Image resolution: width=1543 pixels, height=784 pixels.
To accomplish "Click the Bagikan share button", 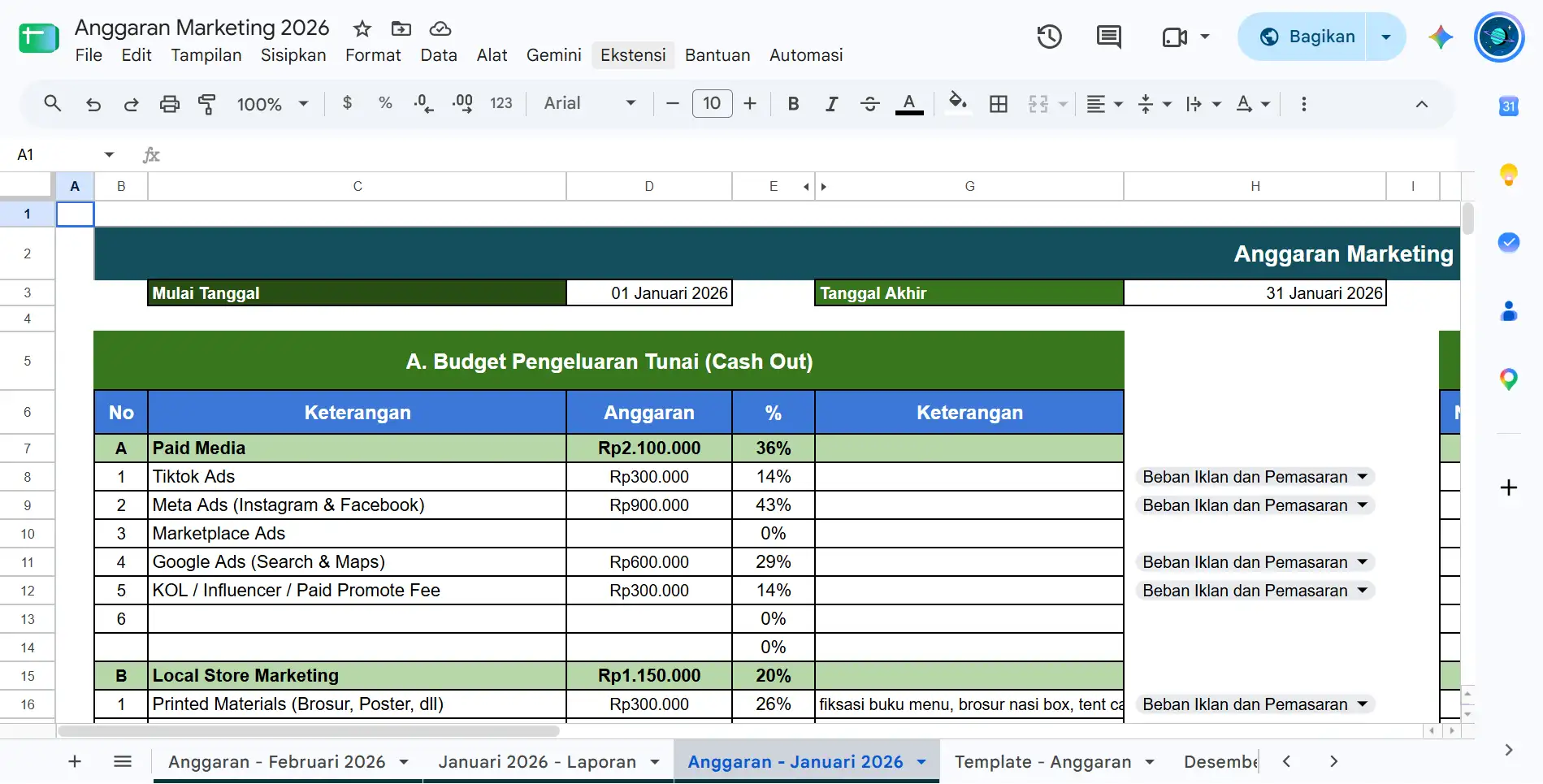I will click(1306, 37).
